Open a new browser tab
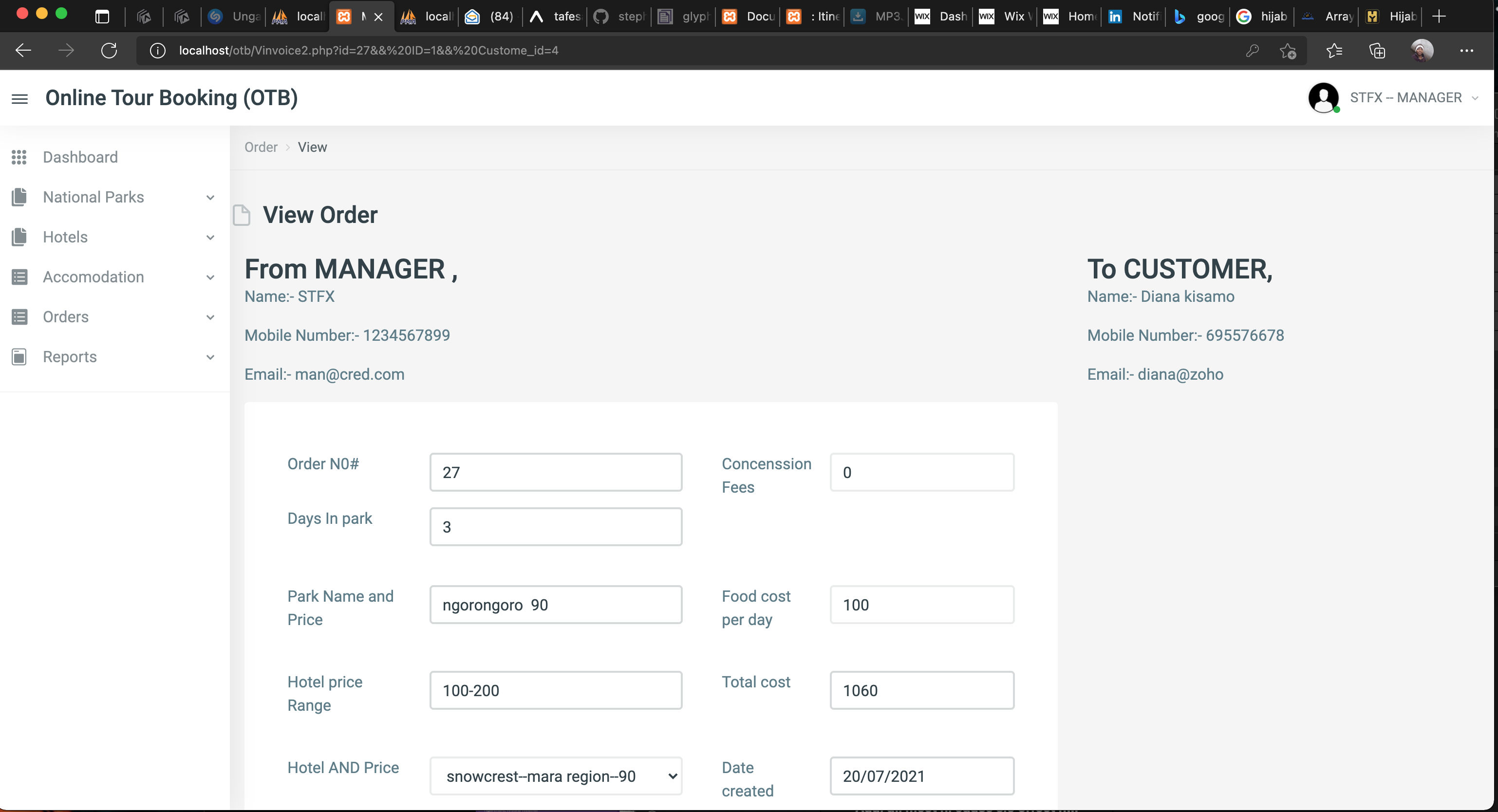 pos(1439,16)
